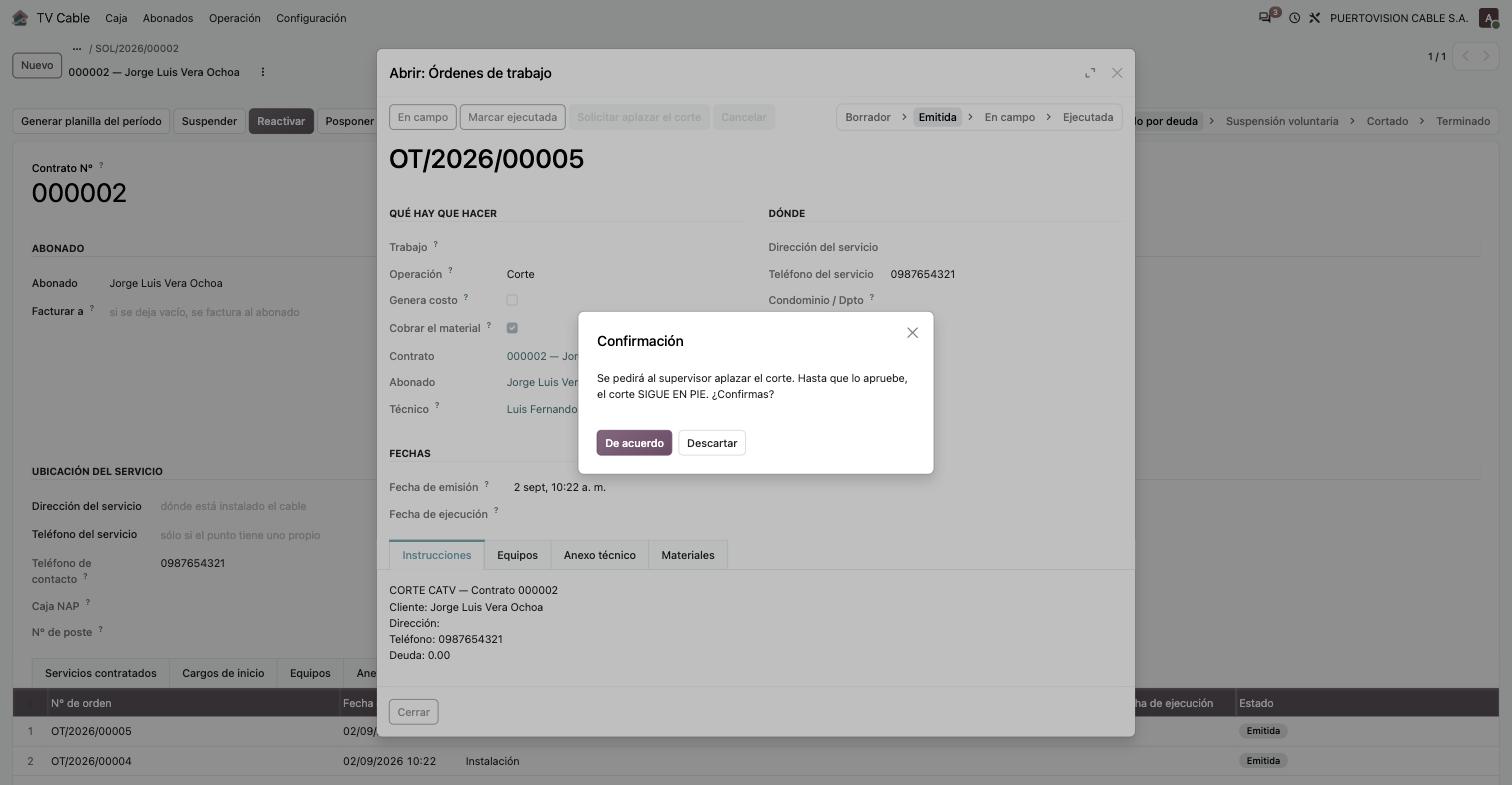This screenshot has height=785, width=1512.
Task: Select the Instrucciones tab
Action: pos(437,555)
